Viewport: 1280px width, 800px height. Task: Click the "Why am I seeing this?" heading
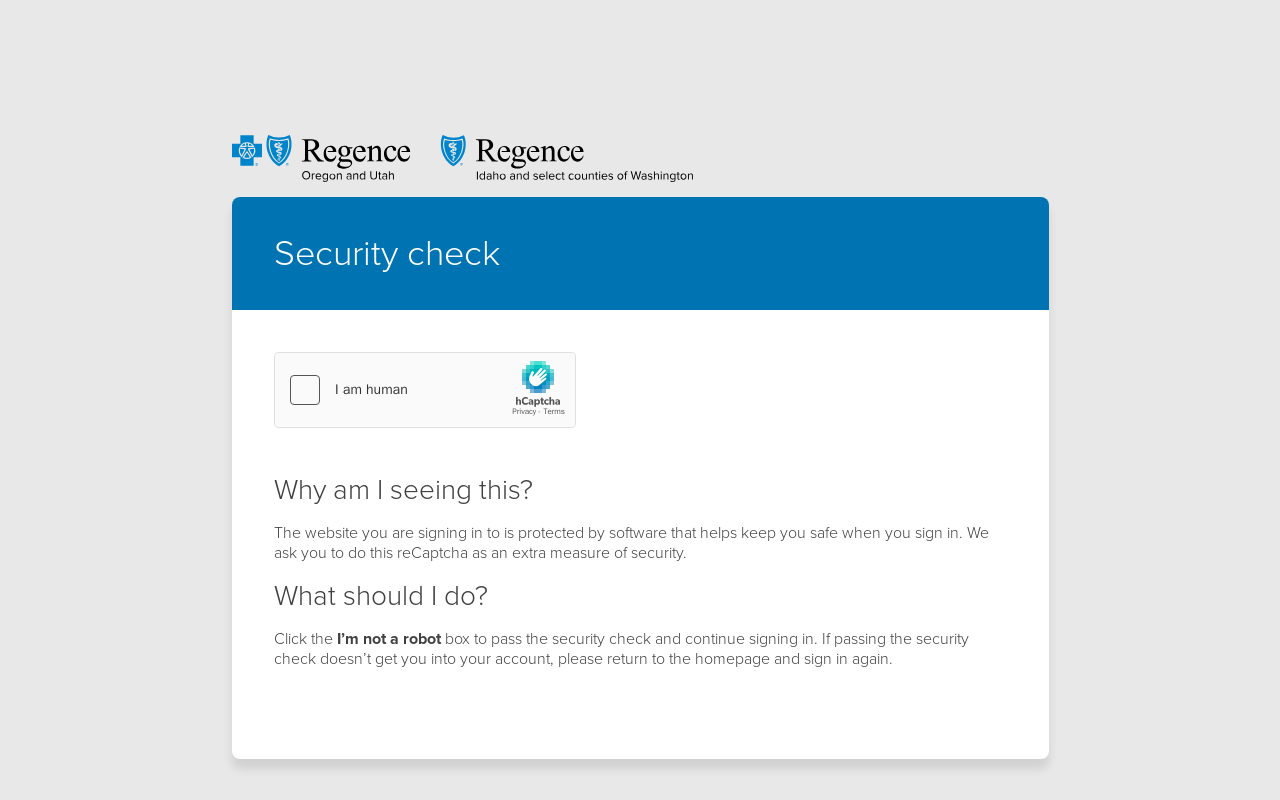pos(403,490)
